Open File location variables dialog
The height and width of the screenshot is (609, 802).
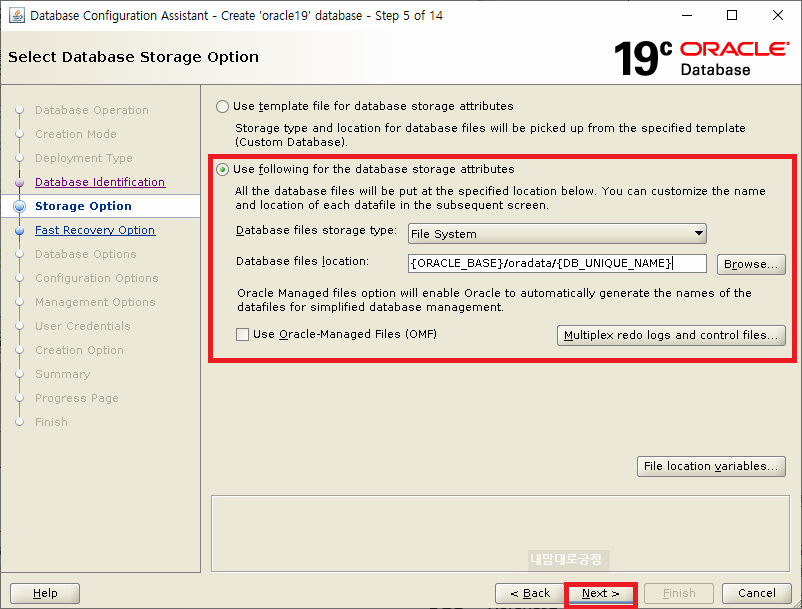pos(711,466)
